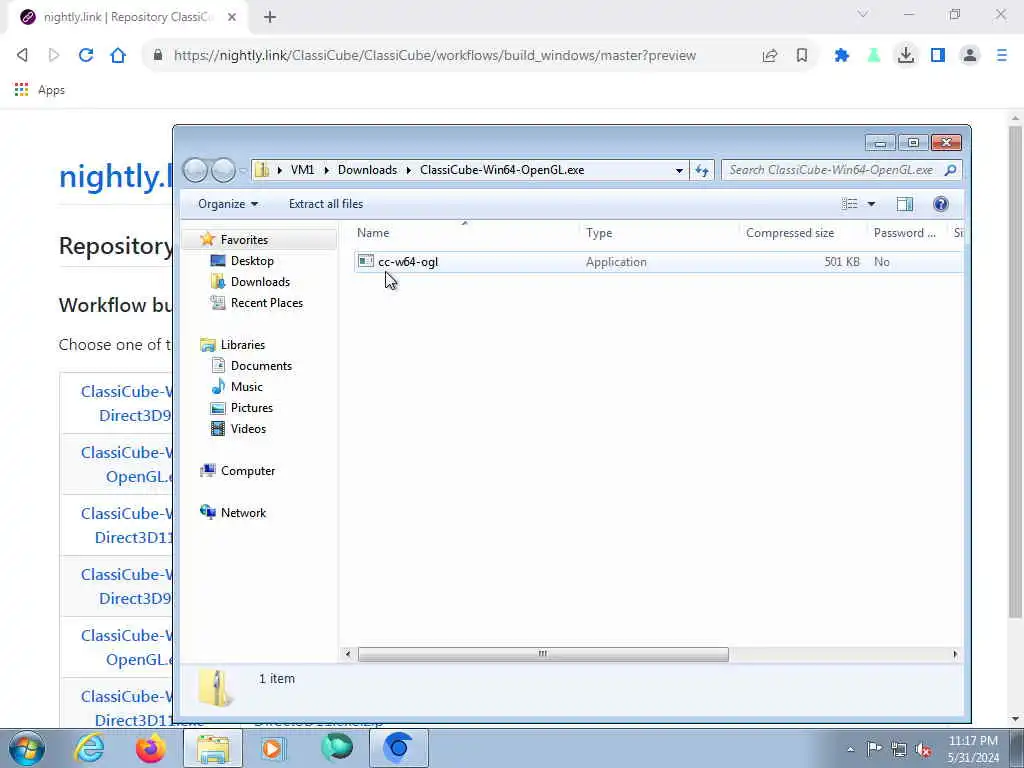Refresh the Explorer folder view

pyautogui.click(x=702, y=170)
